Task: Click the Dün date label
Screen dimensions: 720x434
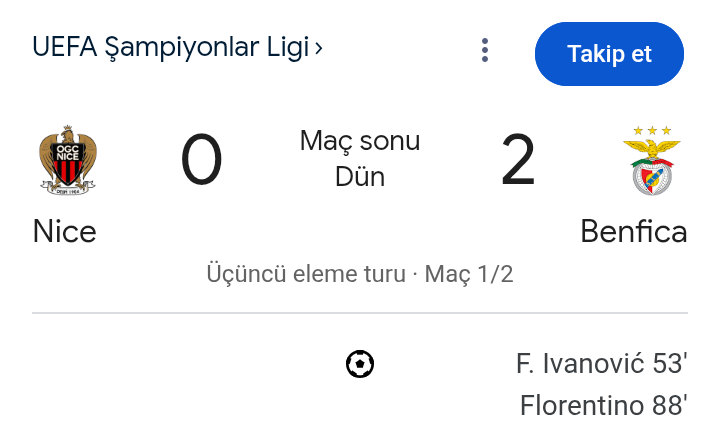Action: [360, 178]
